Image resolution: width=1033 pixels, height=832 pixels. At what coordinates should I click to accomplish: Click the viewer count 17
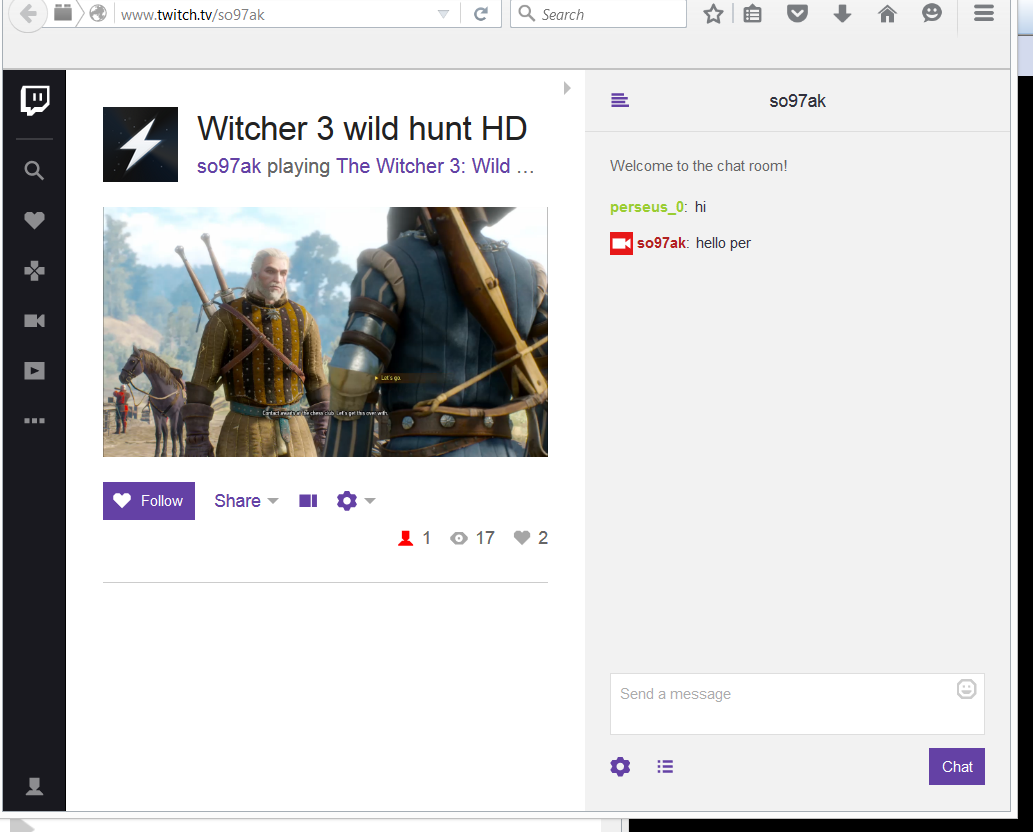click(486, 538)
